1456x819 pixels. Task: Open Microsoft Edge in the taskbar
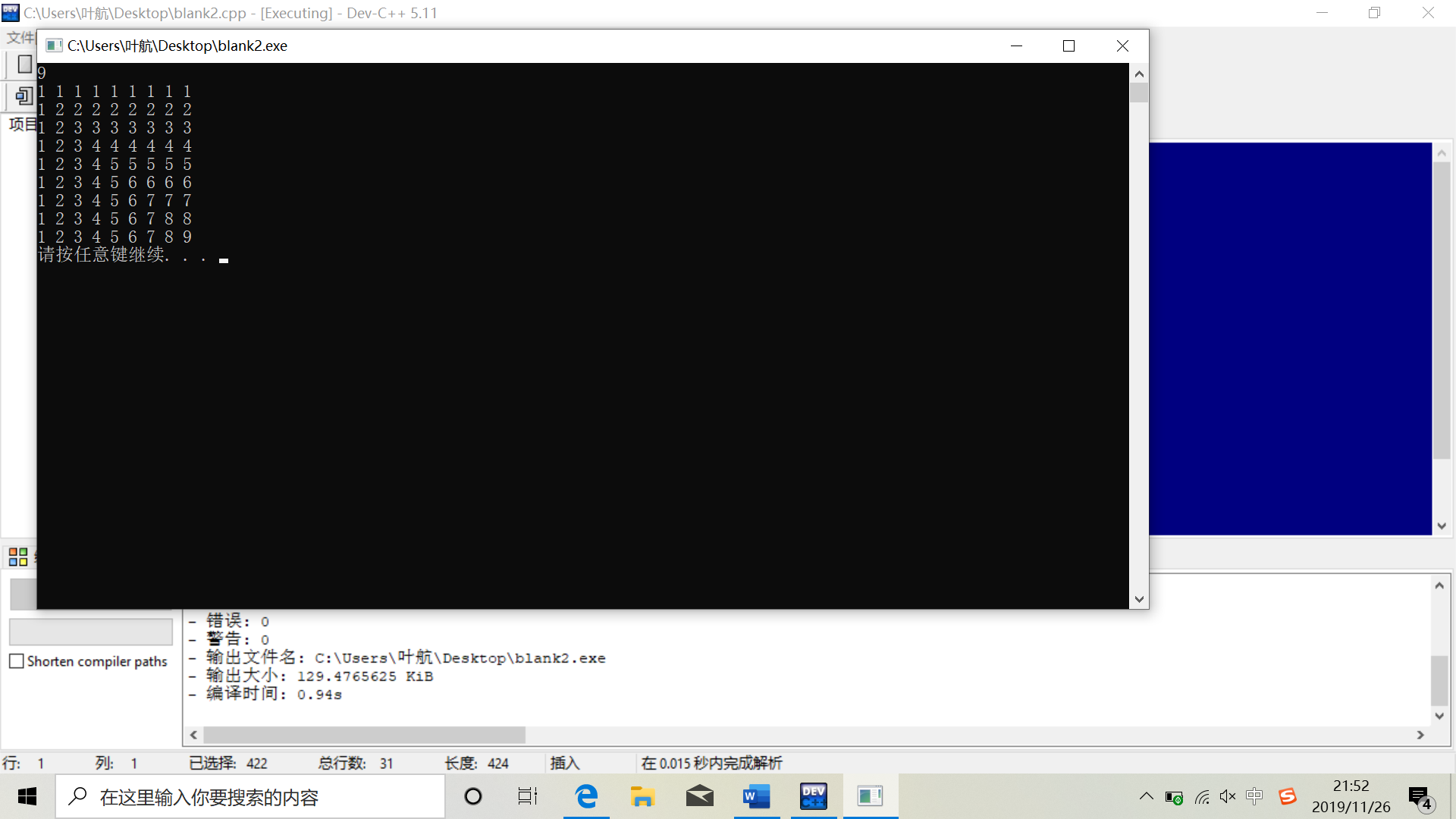586,796
